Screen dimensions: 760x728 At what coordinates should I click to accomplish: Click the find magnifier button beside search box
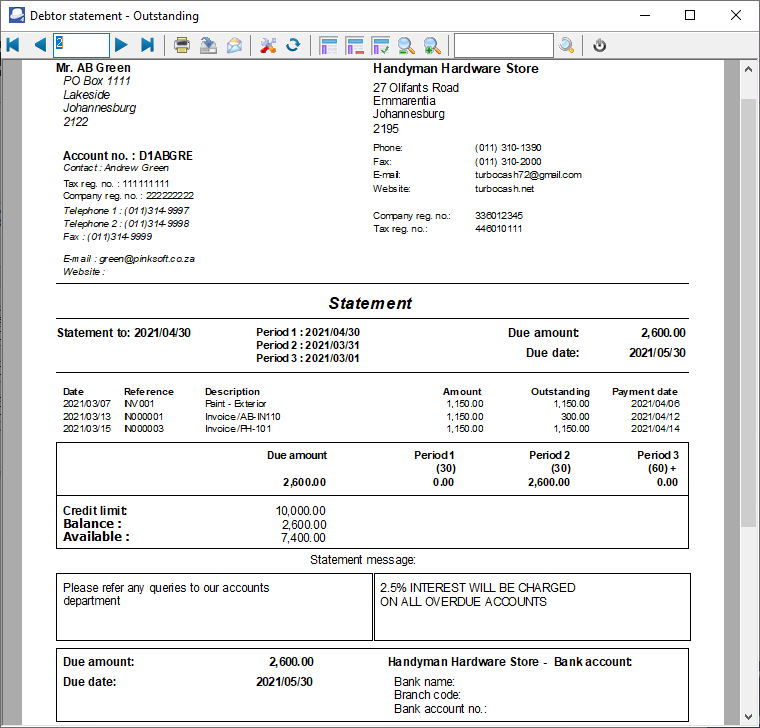567,45
